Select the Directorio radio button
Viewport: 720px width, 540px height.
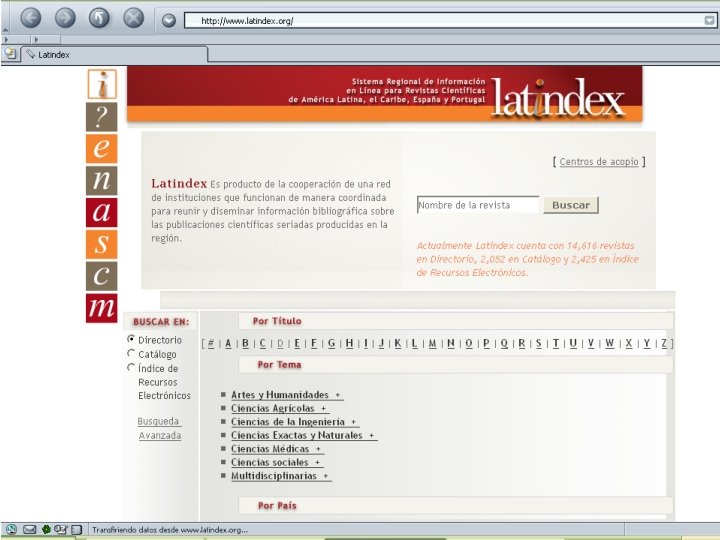pos(131,339)
